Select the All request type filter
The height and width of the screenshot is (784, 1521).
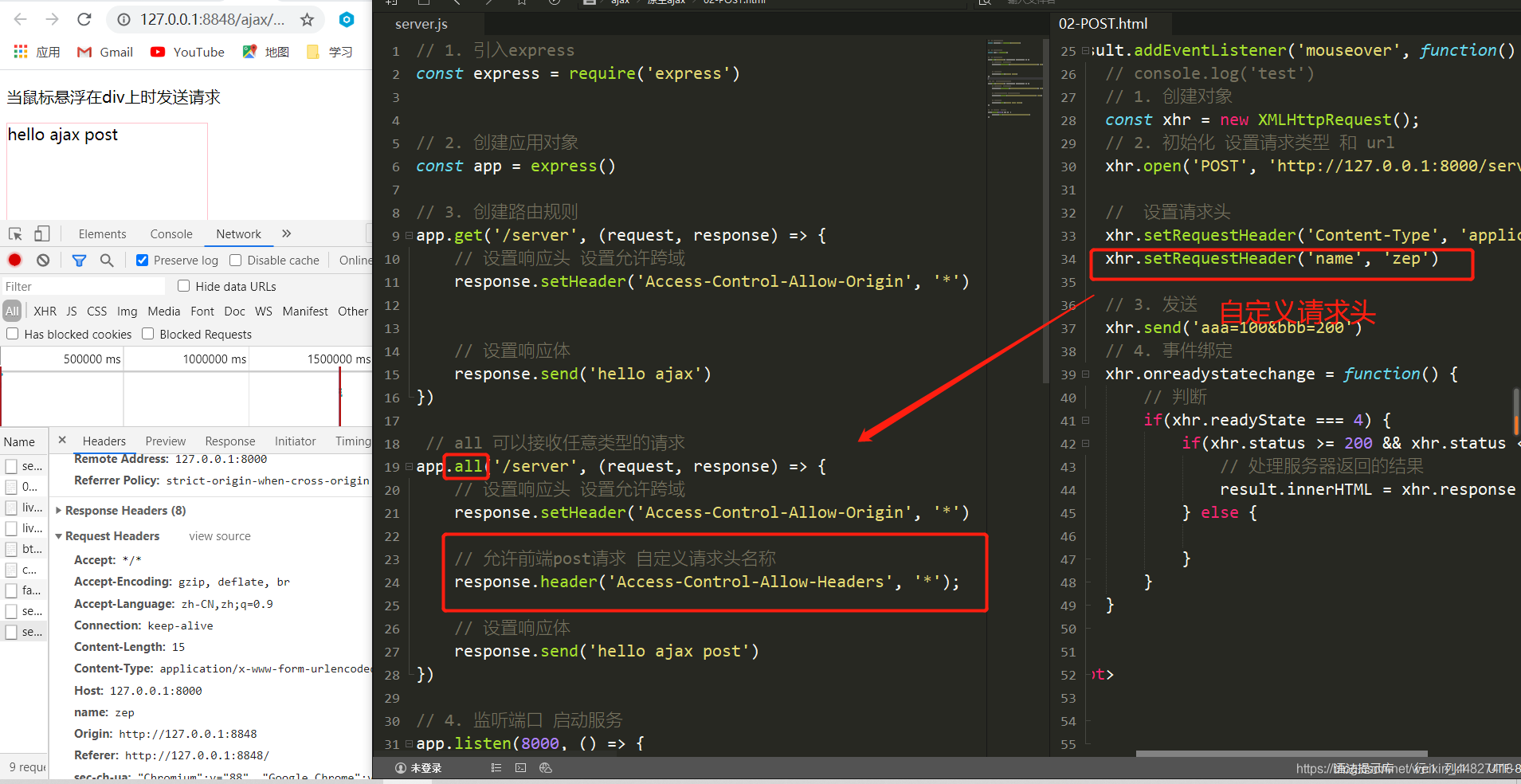(x=12, y=312)
